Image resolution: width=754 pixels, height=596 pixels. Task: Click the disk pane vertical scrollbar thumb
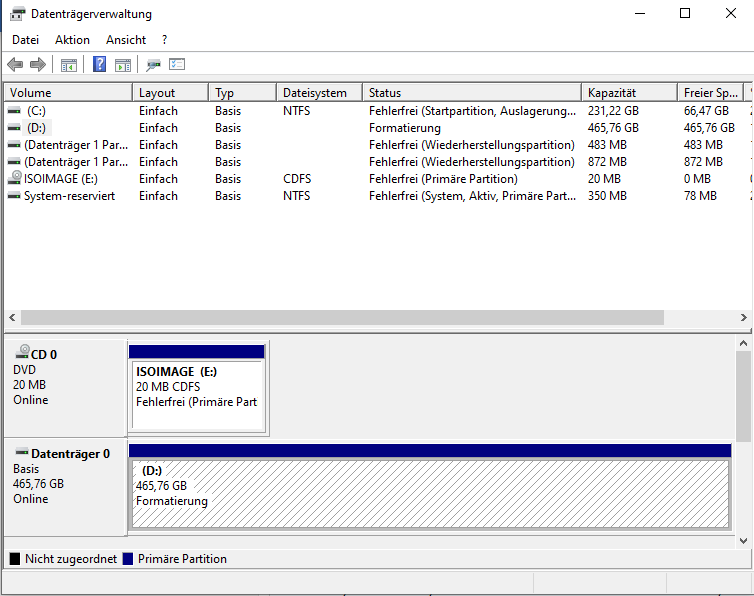coord(743,396)
